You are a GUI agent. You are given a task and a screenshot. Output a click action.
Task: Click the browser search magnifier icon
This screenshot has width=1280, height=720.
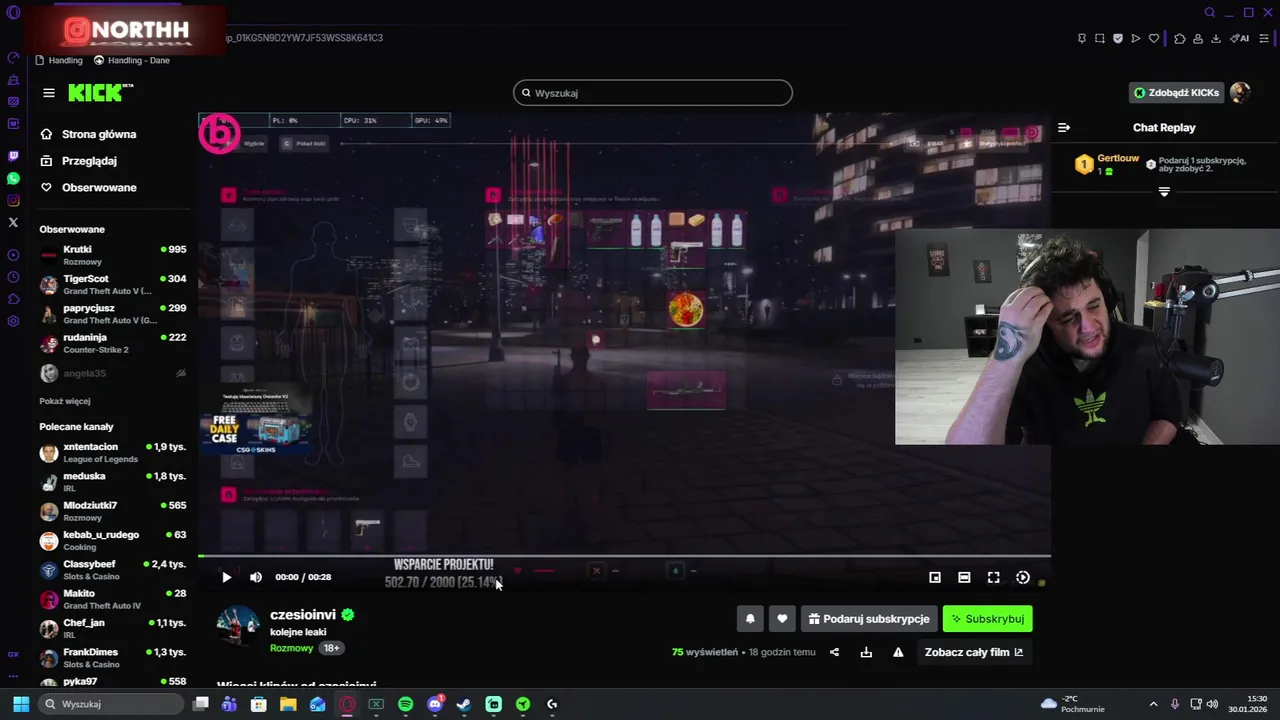click(x=1210, y=12)
